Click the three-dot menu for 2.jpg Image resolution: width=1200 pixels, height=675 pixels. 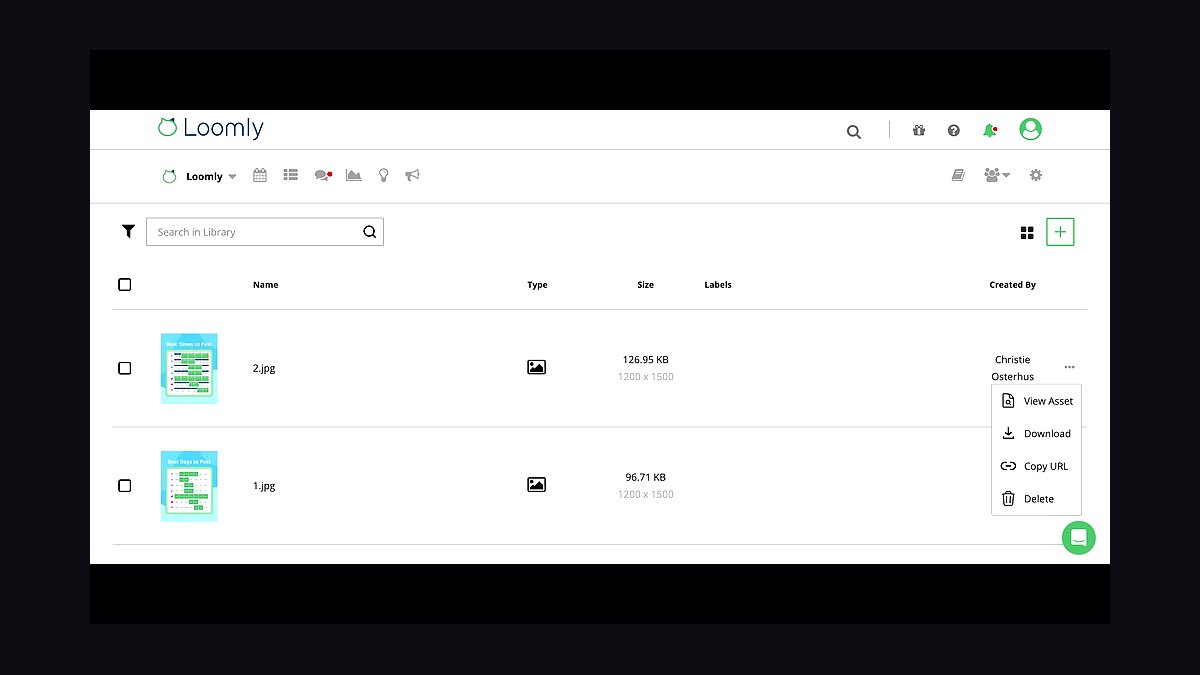(1070, 367)
